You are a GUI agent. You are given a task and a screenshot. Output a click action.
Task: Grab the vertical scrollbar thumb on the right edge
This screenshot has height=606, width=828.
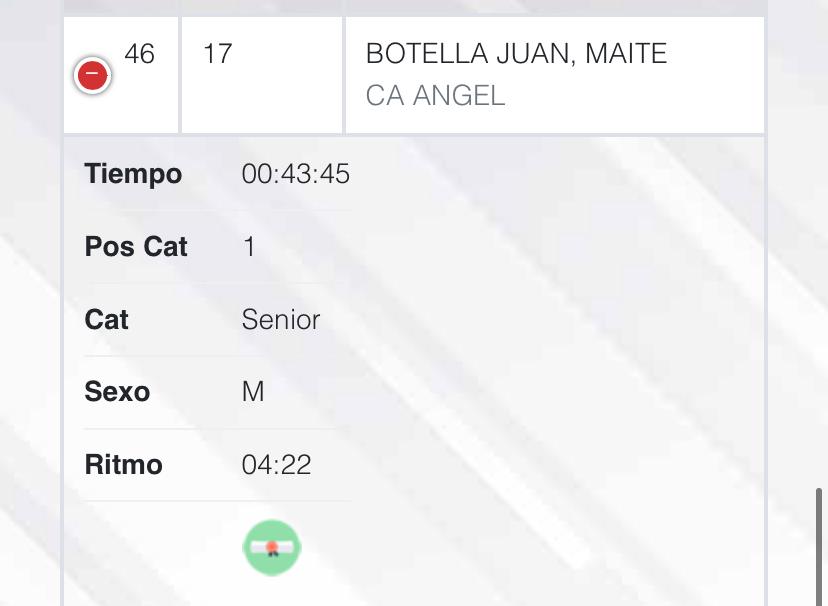[819, 547]
